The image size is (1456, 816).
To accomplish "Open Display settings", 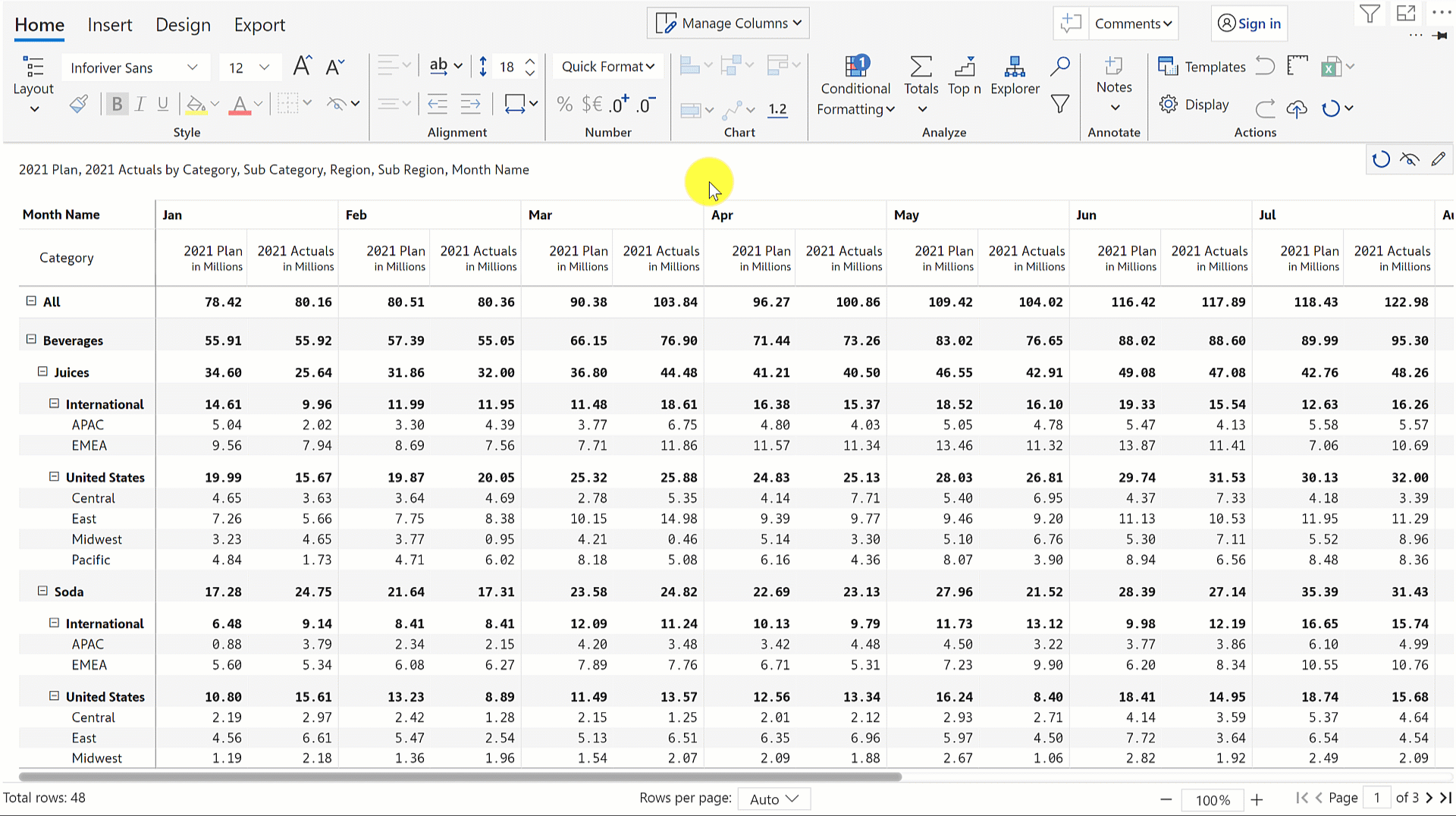I will [1194, 105].
